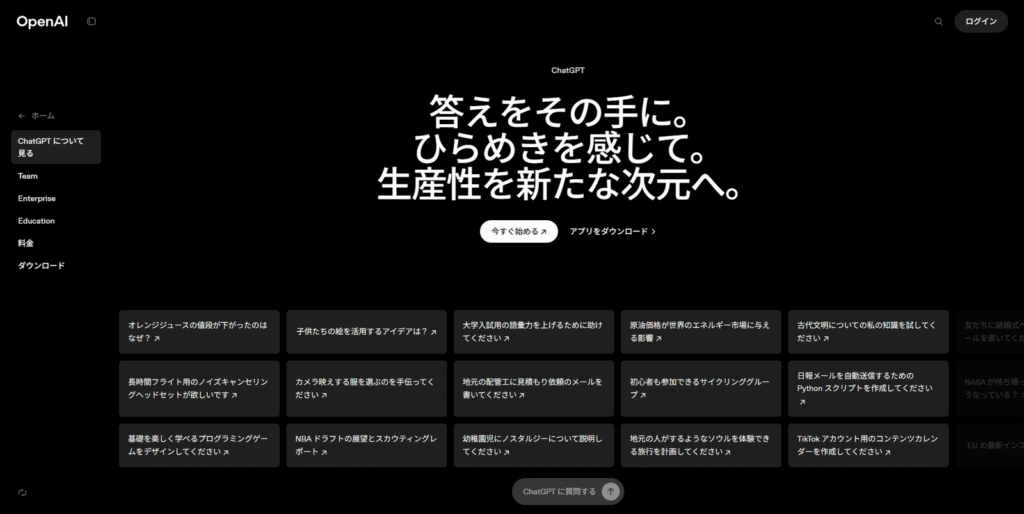Click the send arrow icon in prompt bar
Image resolution: width=1024 pixels, height=514 pixels.
(x=611, y=492)
